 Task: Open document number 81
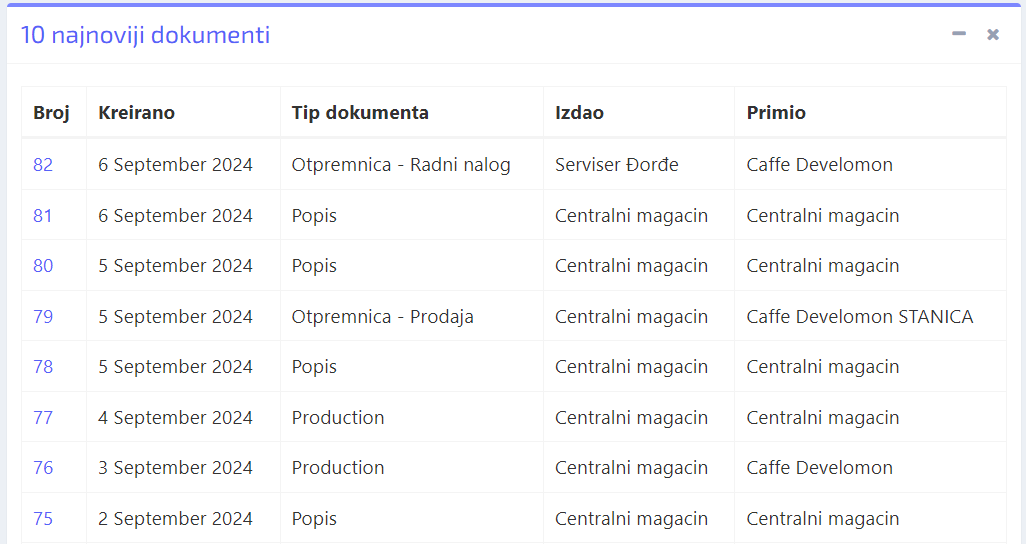click(x=43, y=215)
